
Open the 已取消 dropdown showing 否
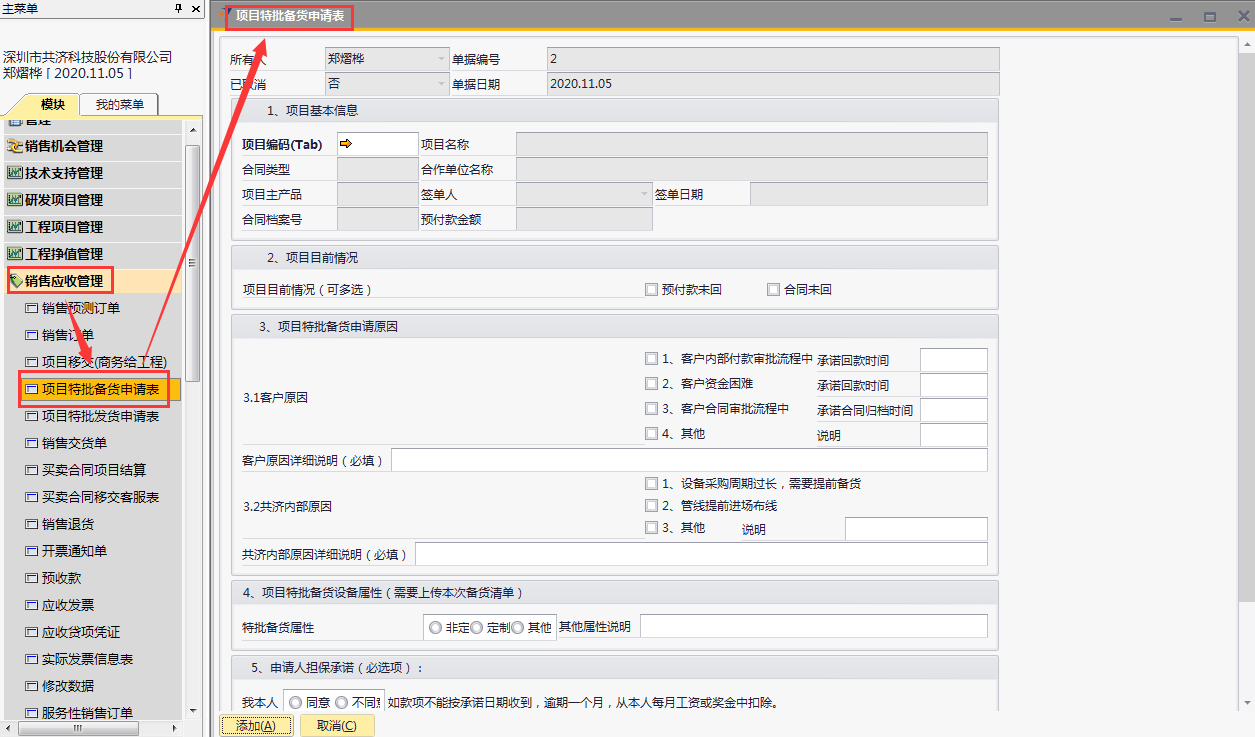442,84
